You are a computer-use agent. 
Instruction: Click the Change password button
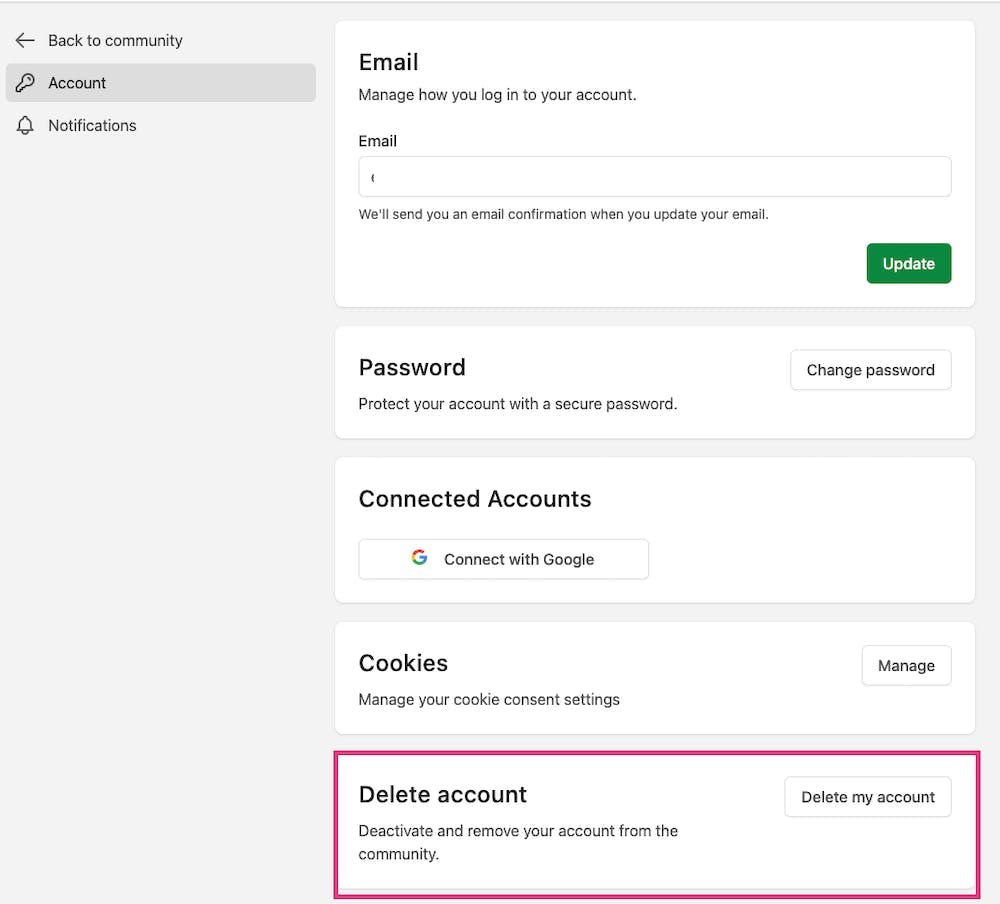click(x=870, y=370)
